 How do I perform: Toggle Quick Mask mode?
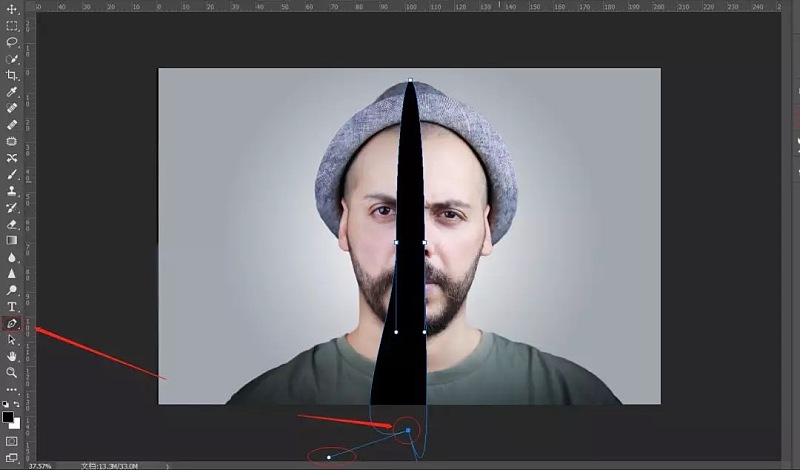[11, 441]
